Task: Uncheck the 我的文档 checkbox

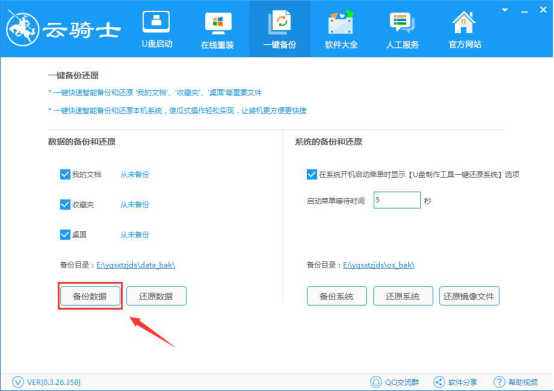Action: 65,174
